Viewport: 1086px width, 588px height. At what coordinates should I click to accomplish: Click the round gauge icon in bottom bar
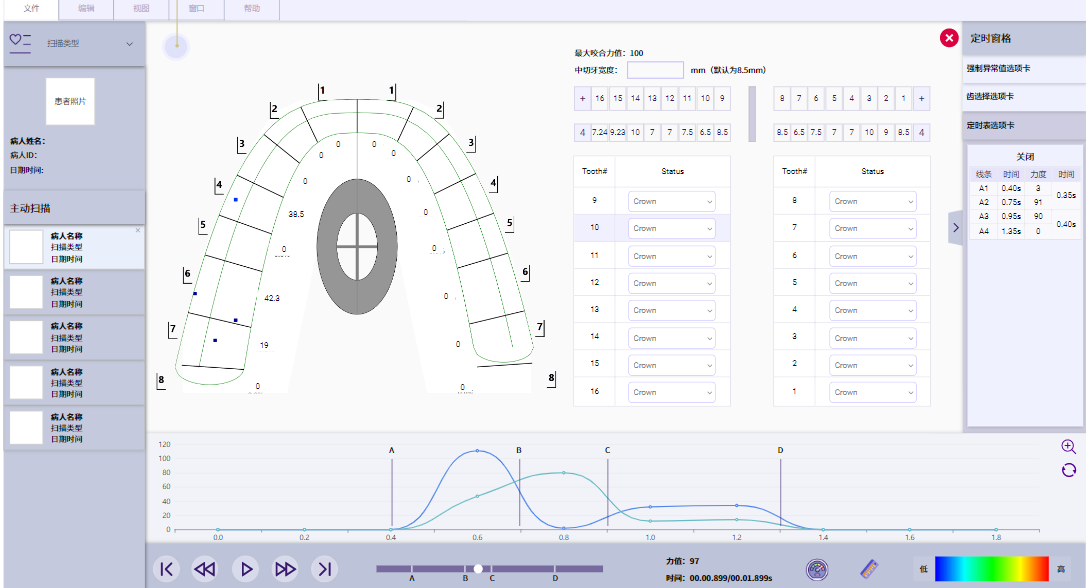817,569
